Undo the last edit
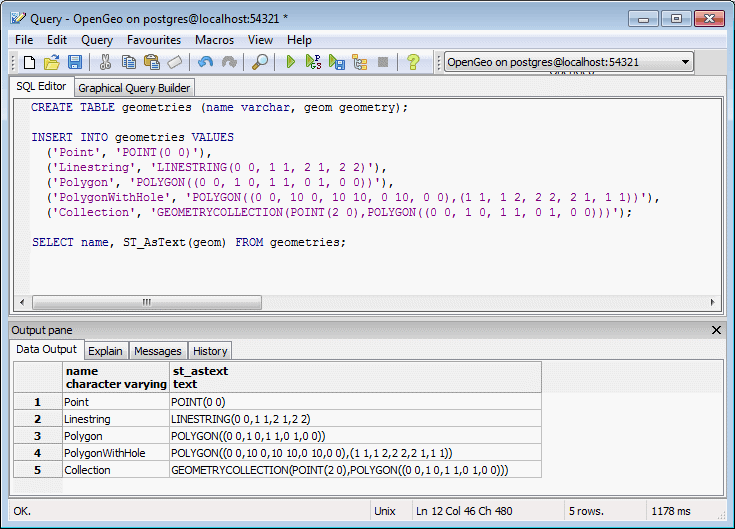735x529 pixels. [206, 62]
